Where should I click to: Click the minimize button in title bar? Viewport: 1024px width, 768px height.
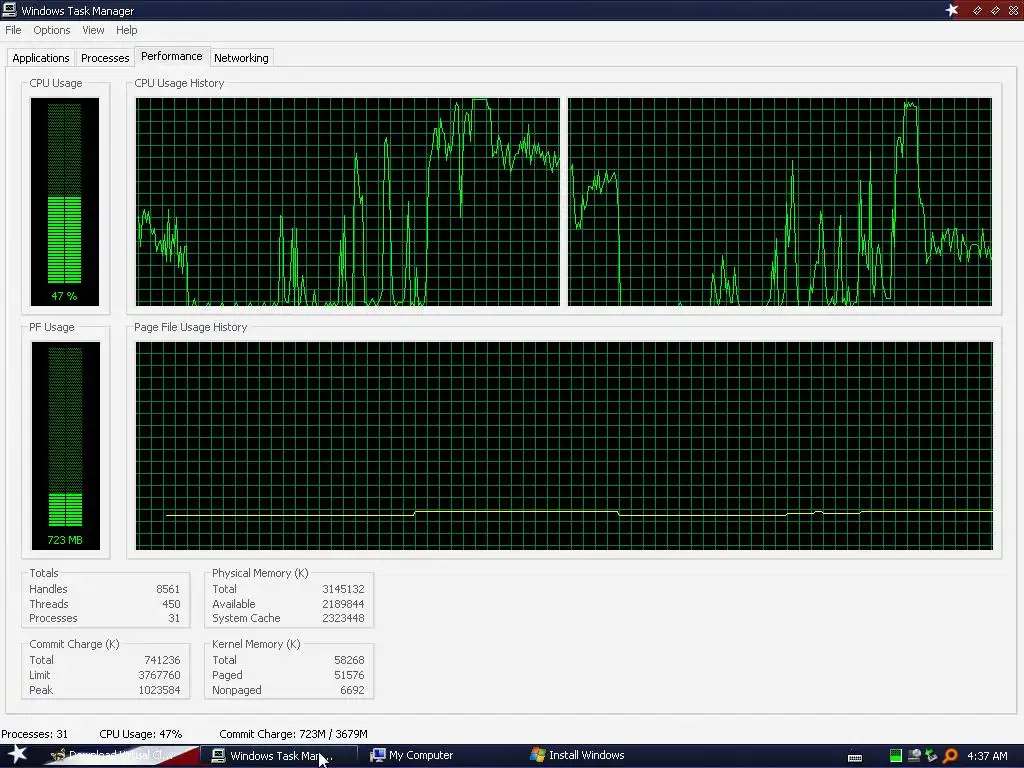pos(977,10)
